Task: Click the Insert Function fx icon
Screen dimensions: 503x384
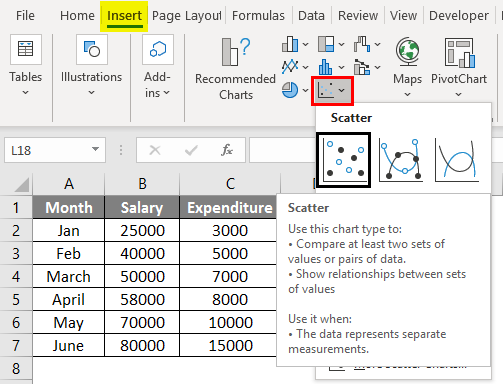Action: [x=227, y=150]
